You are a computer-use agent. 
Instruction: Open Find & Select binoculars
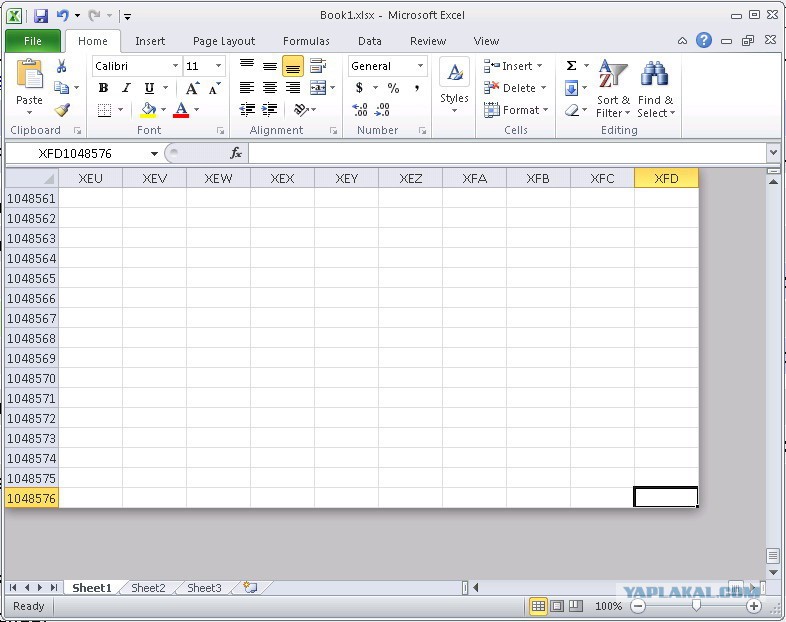pos(656,89)
